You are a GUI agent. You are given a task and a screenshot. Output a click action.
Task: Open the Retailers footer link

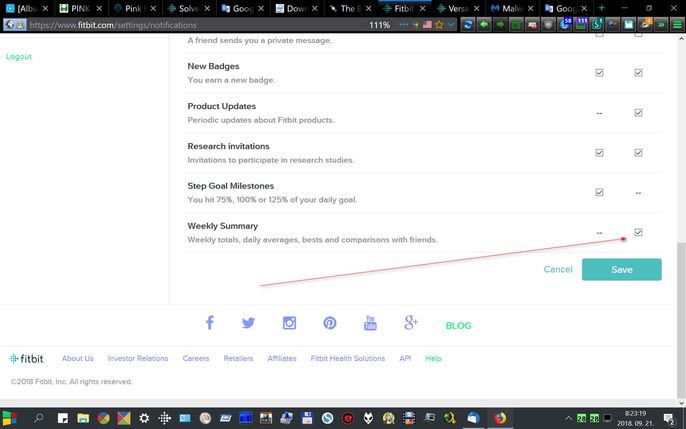[x=238, y=358]
